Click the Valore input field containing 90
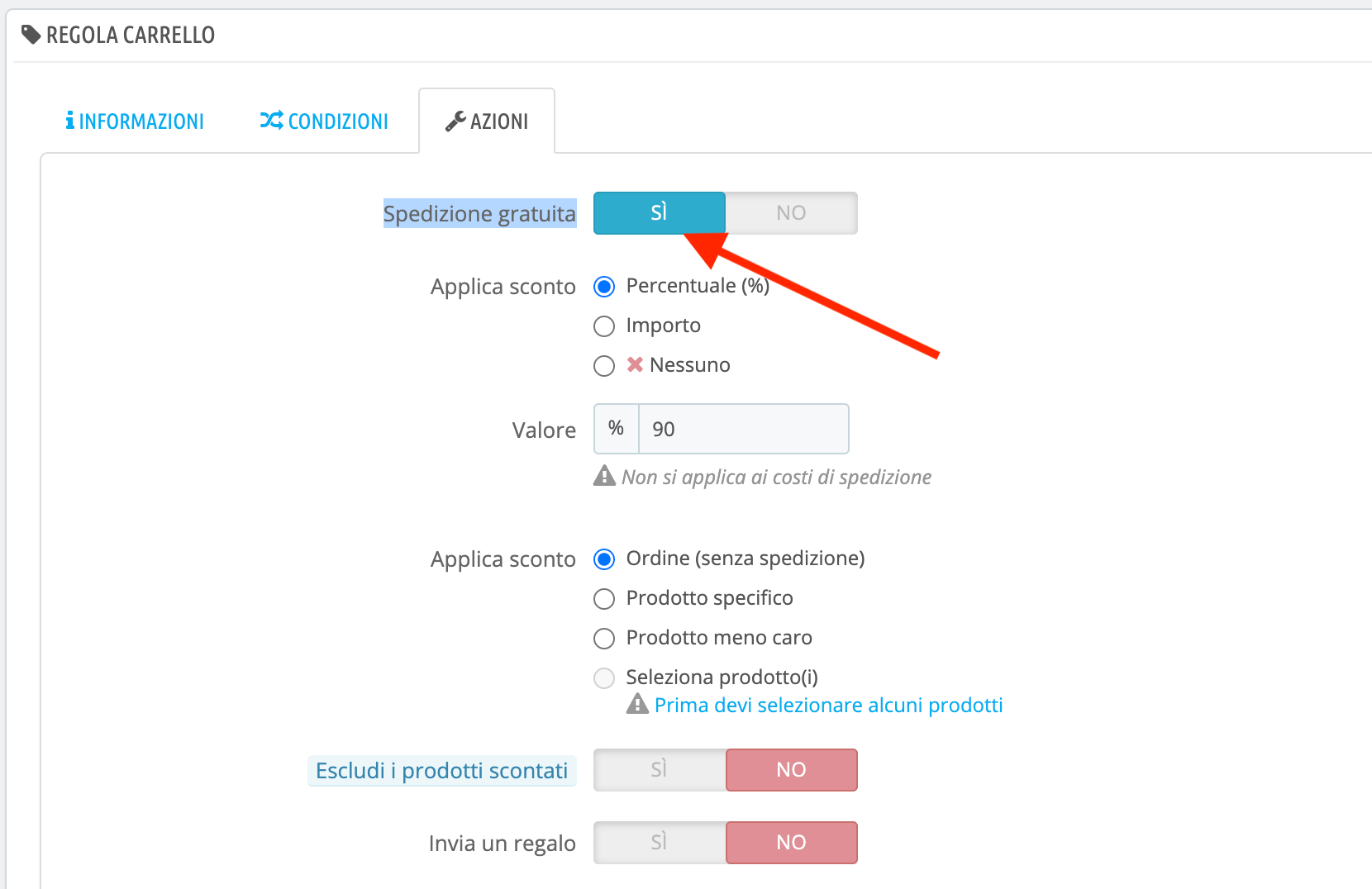1372x889 pixels. pyautogui.click(x=743, y=429)
